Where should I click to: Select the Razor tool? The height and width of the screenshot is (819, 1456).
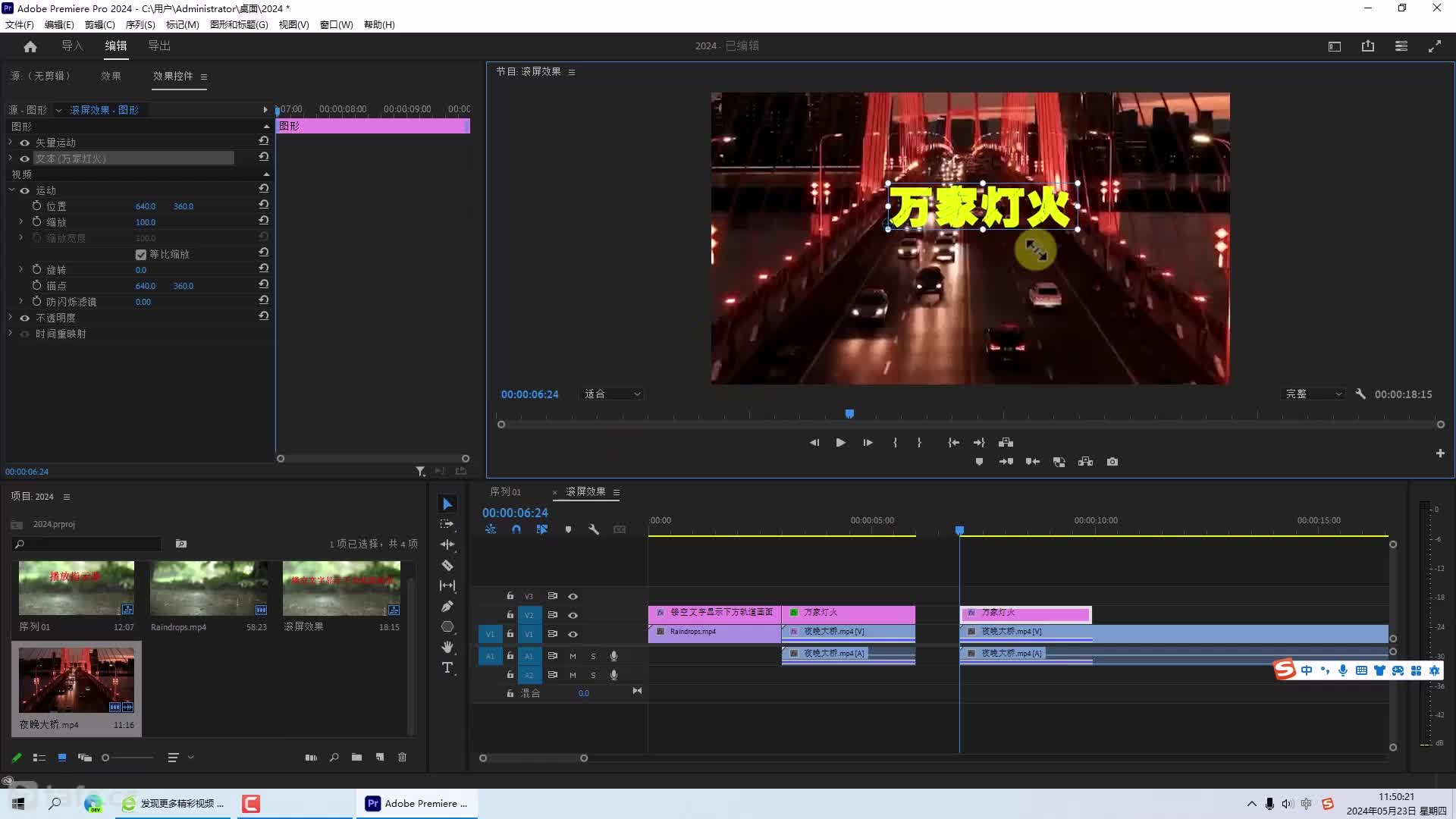pos(447,565)
